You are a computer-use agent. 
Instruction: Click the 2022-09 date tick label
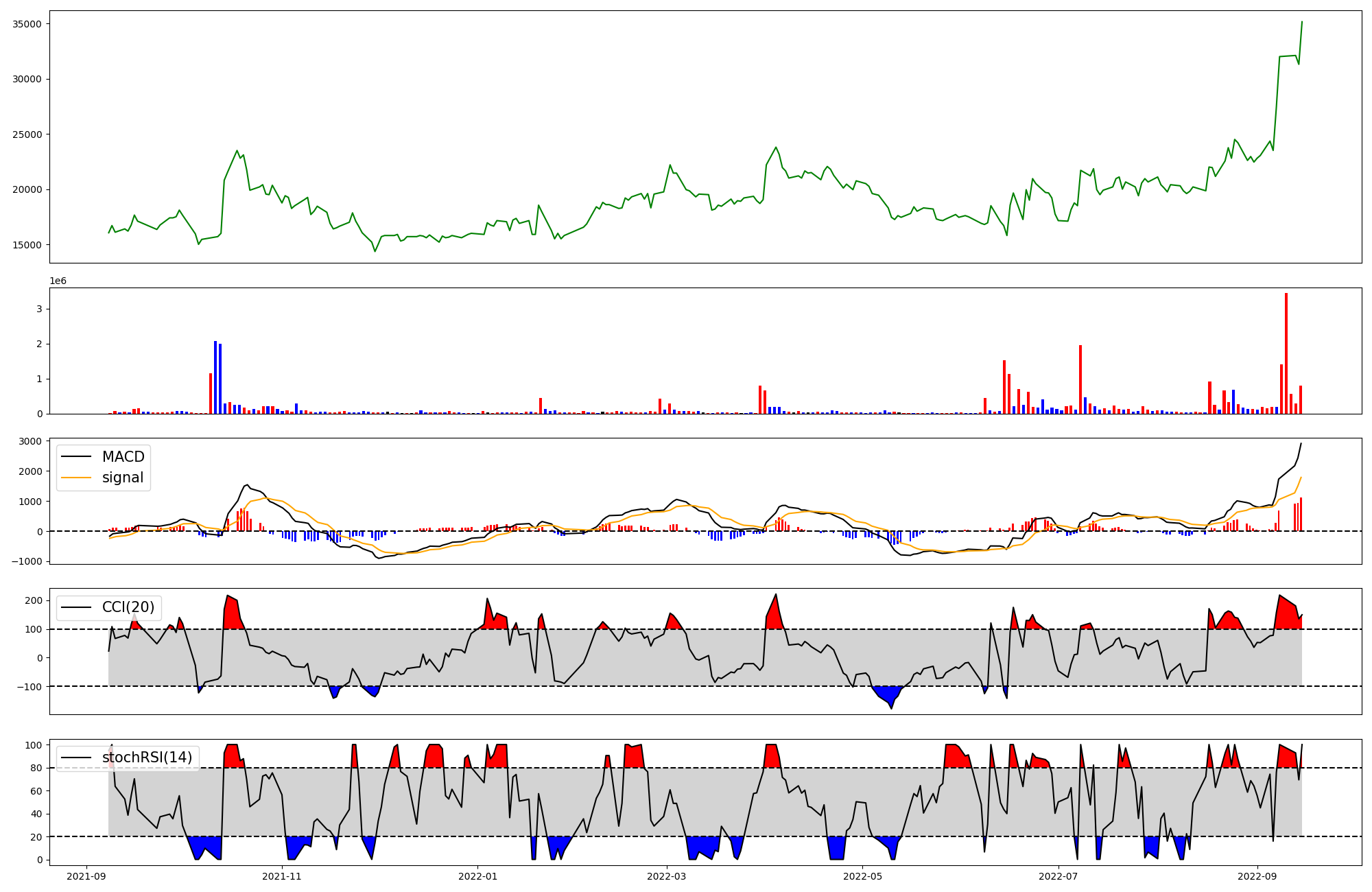[1257, 876]
